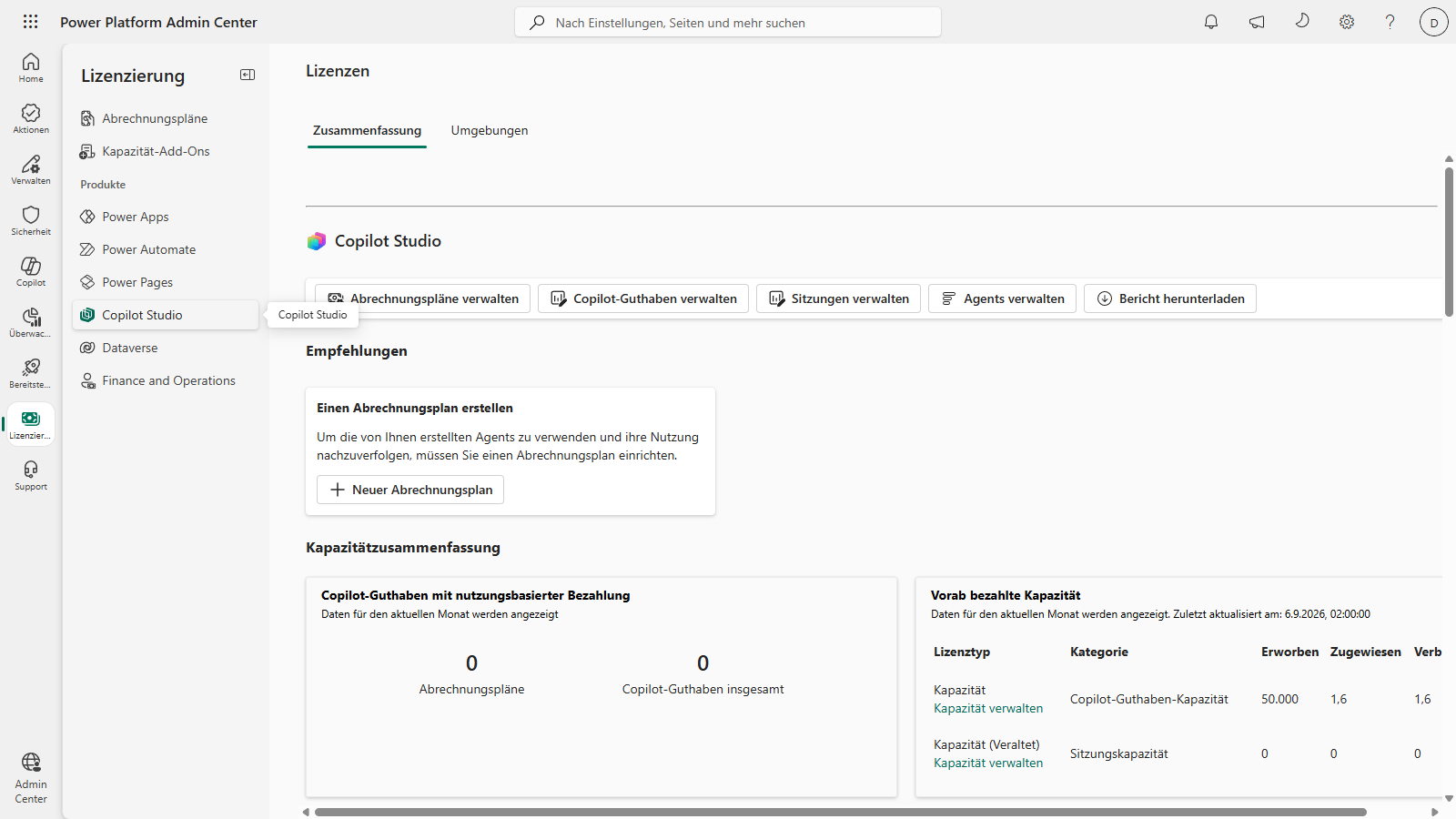Select Dataverse product
The width and height of the screenshot is (1456, 819).
[166, 348]
